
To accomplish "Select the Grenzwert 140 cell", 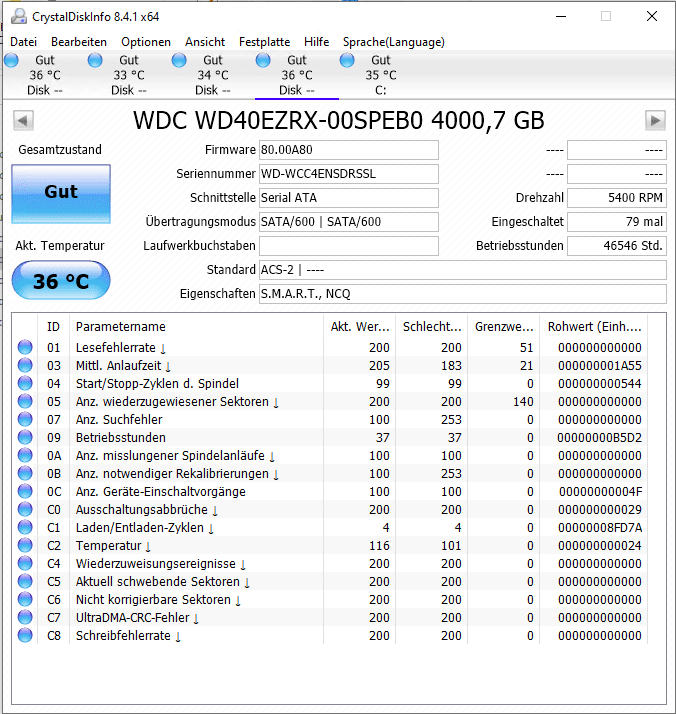I will pos(523,402).
